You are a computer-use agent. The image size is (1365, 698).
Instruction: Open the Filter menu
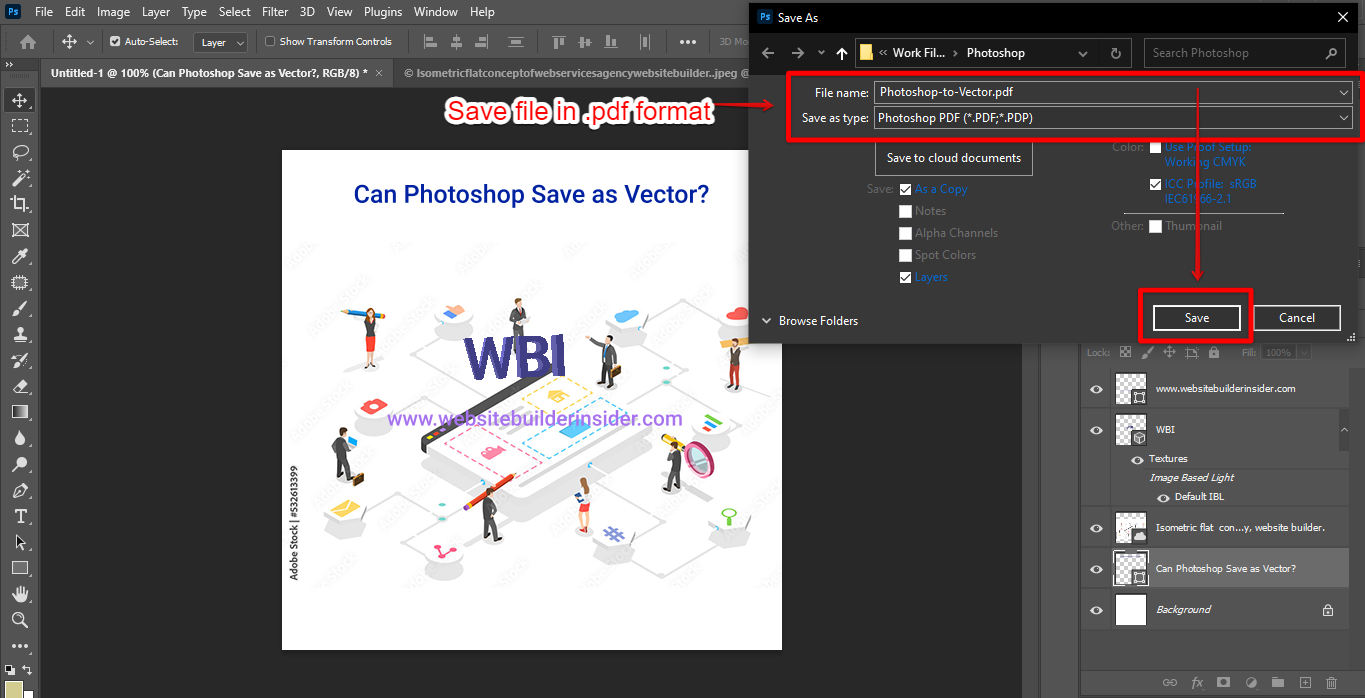(274, 12)
